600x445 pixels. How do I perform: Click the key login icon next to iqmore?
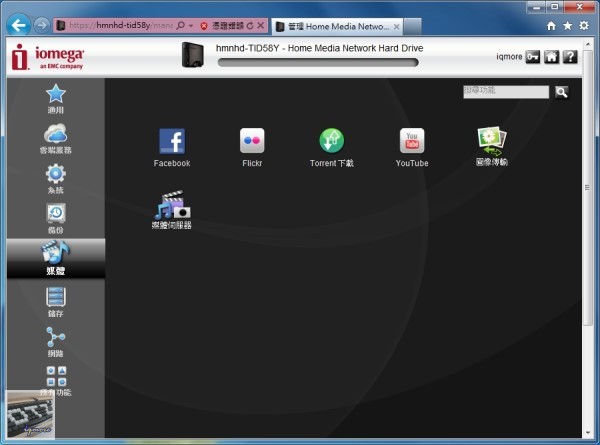(532, 57)
